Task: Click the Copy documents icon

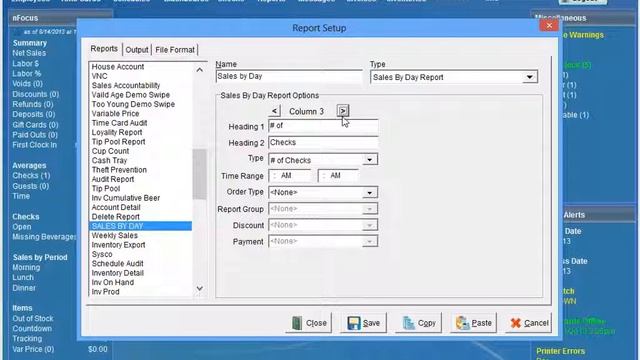Action: point(408,323)
